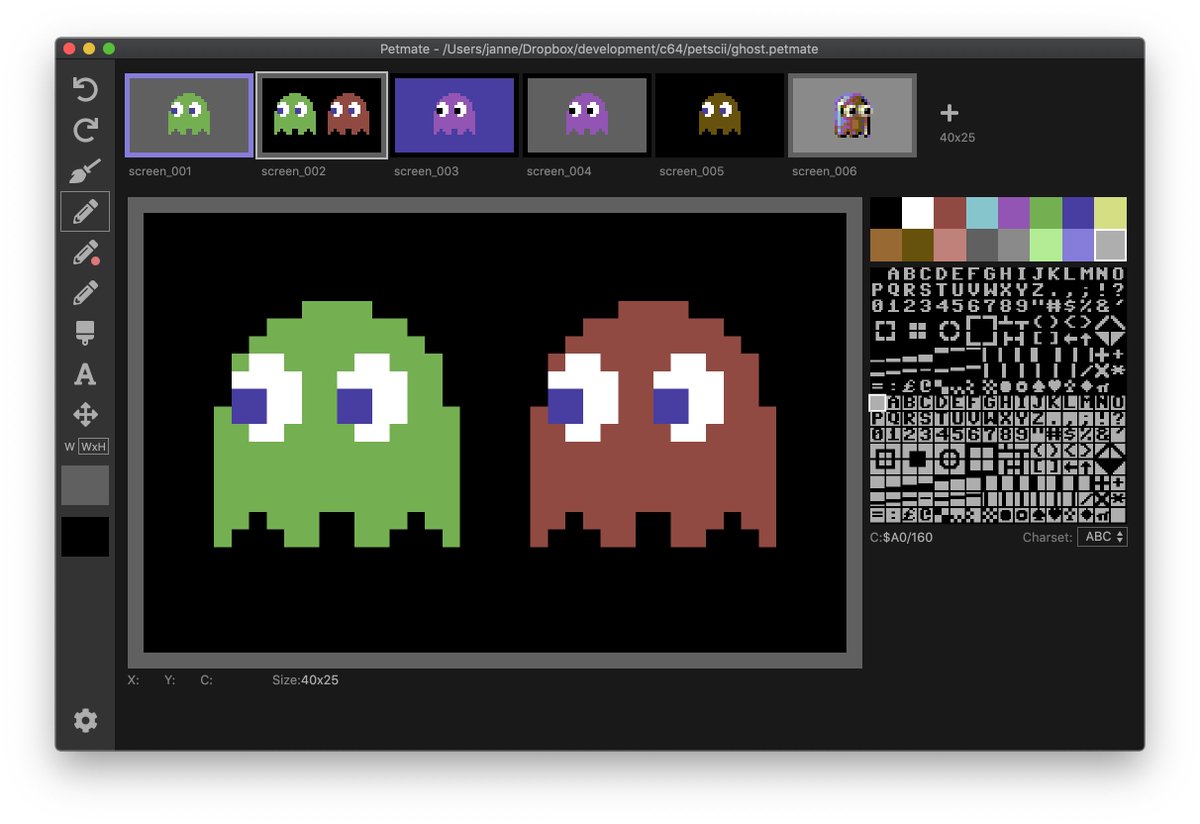Select non-inverted digit 0 in character map

tap(877, 306)
